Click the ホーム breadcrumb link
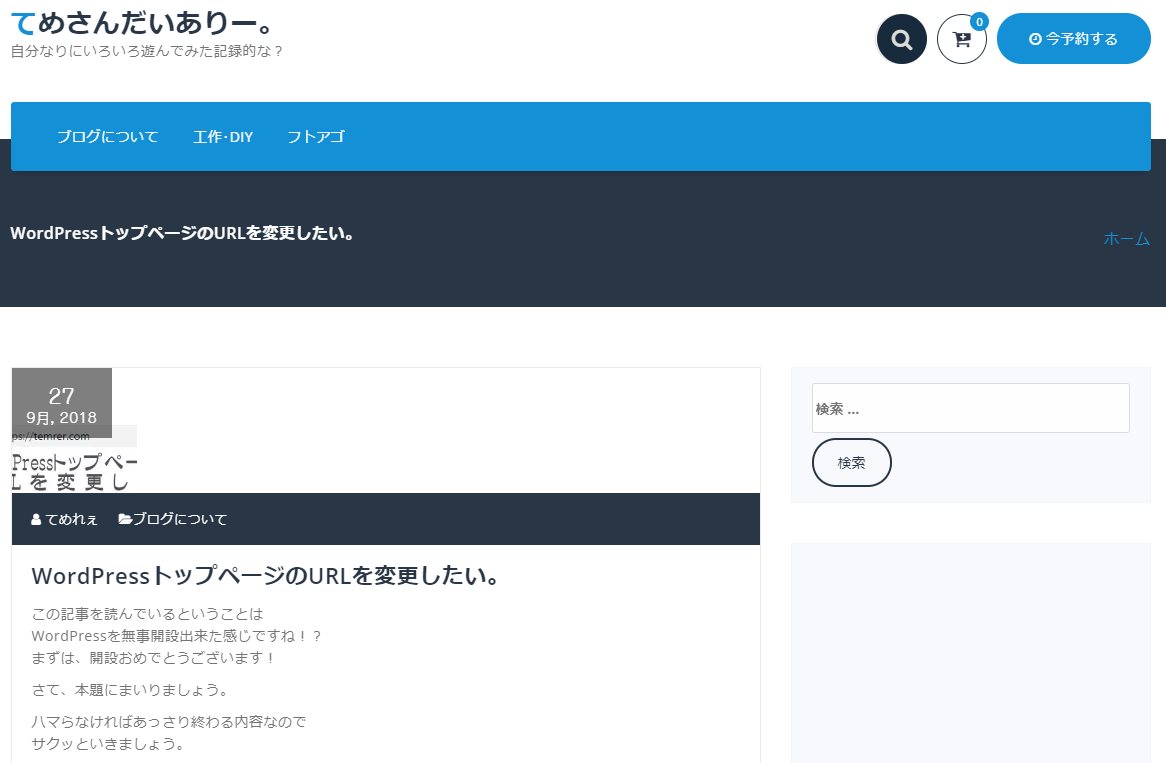The height and width of the screenshot is (763, 1166). (x=1126, y=239)
